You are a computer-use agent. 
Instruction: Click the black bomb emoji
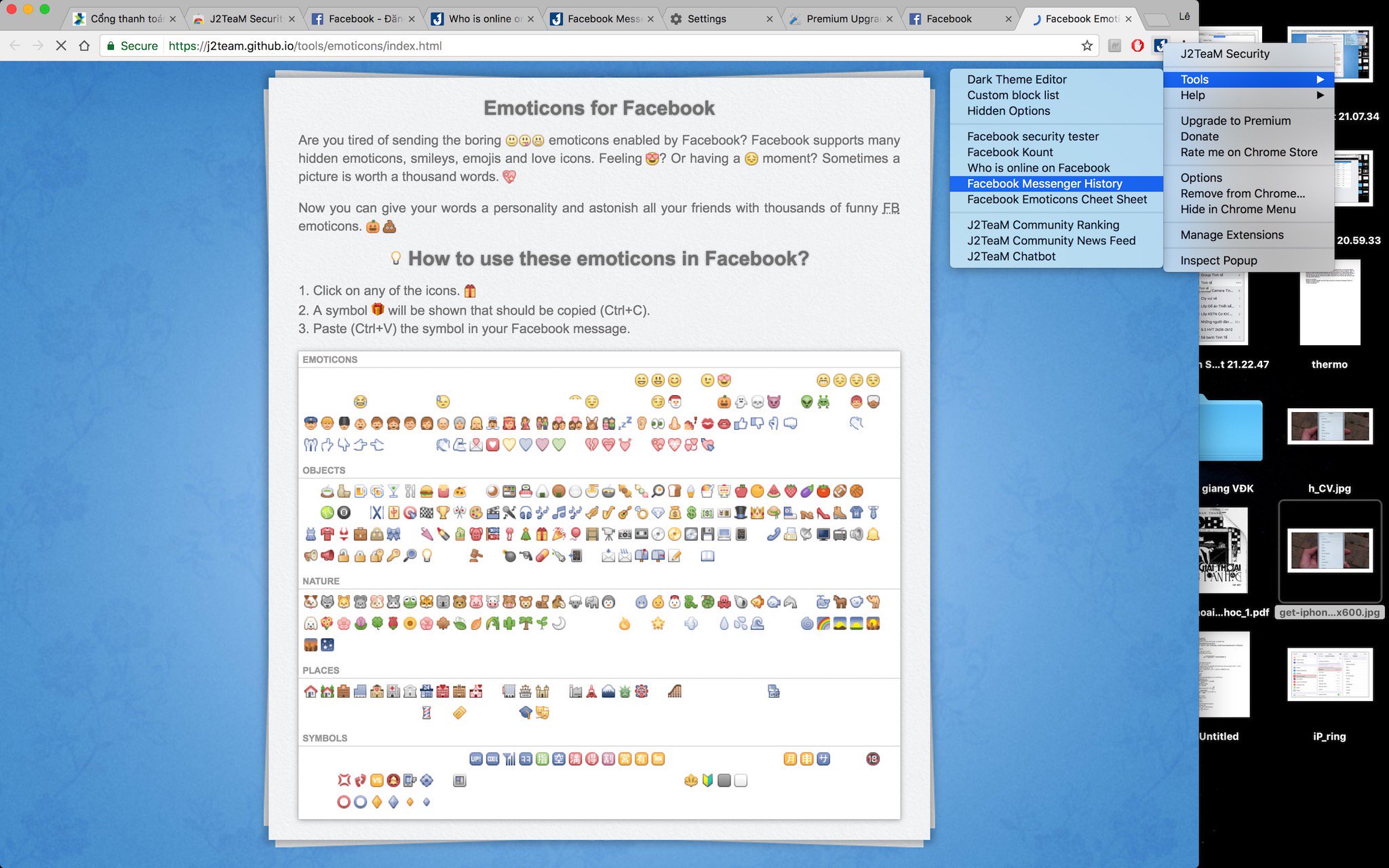tap(509, 556)
